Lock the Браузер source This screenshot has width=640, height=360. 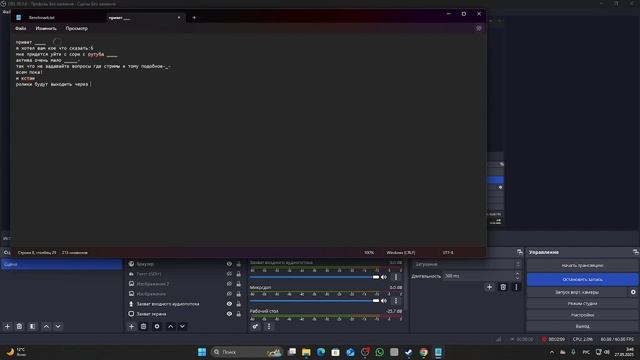[238, 264]
